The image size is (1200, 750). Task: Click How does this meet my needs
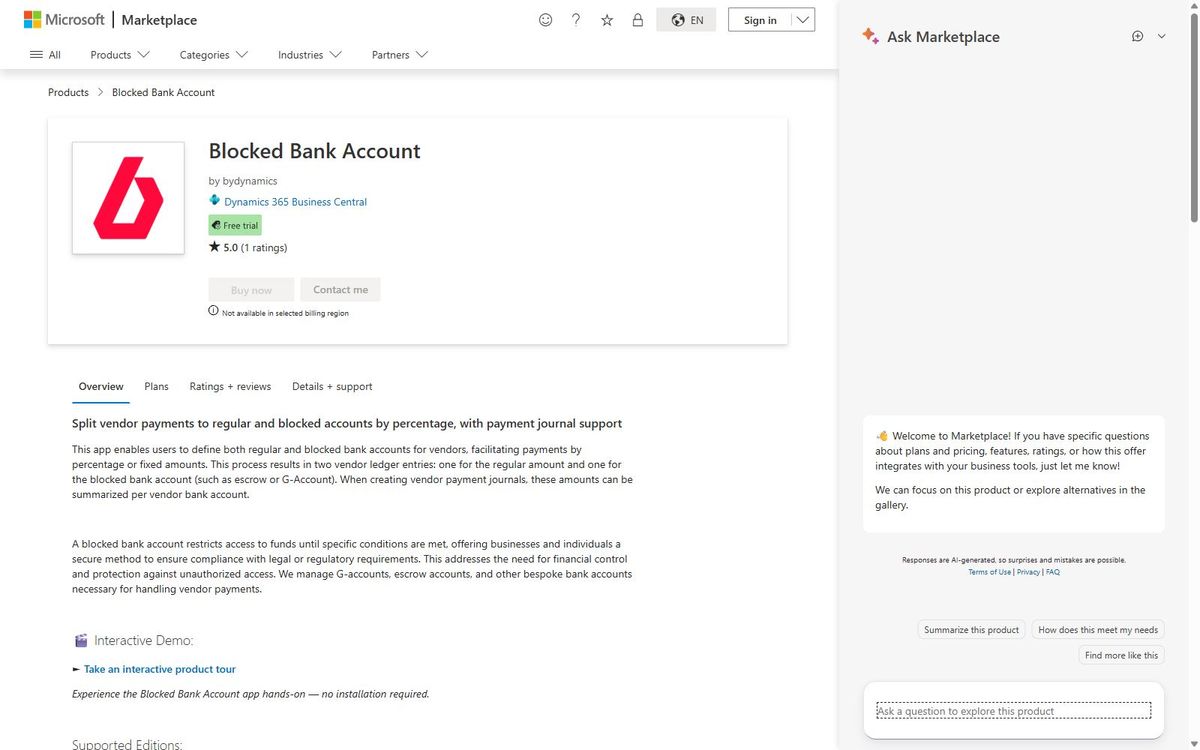coord(1098,630)
